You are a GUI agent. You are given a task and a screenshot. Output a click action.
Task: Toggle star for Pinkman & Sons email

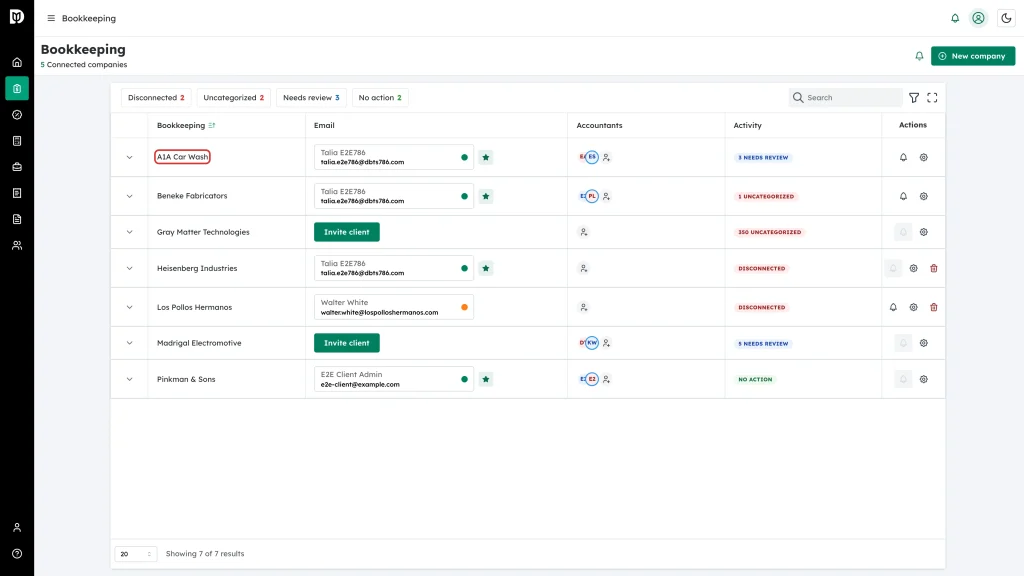[486, 379]
